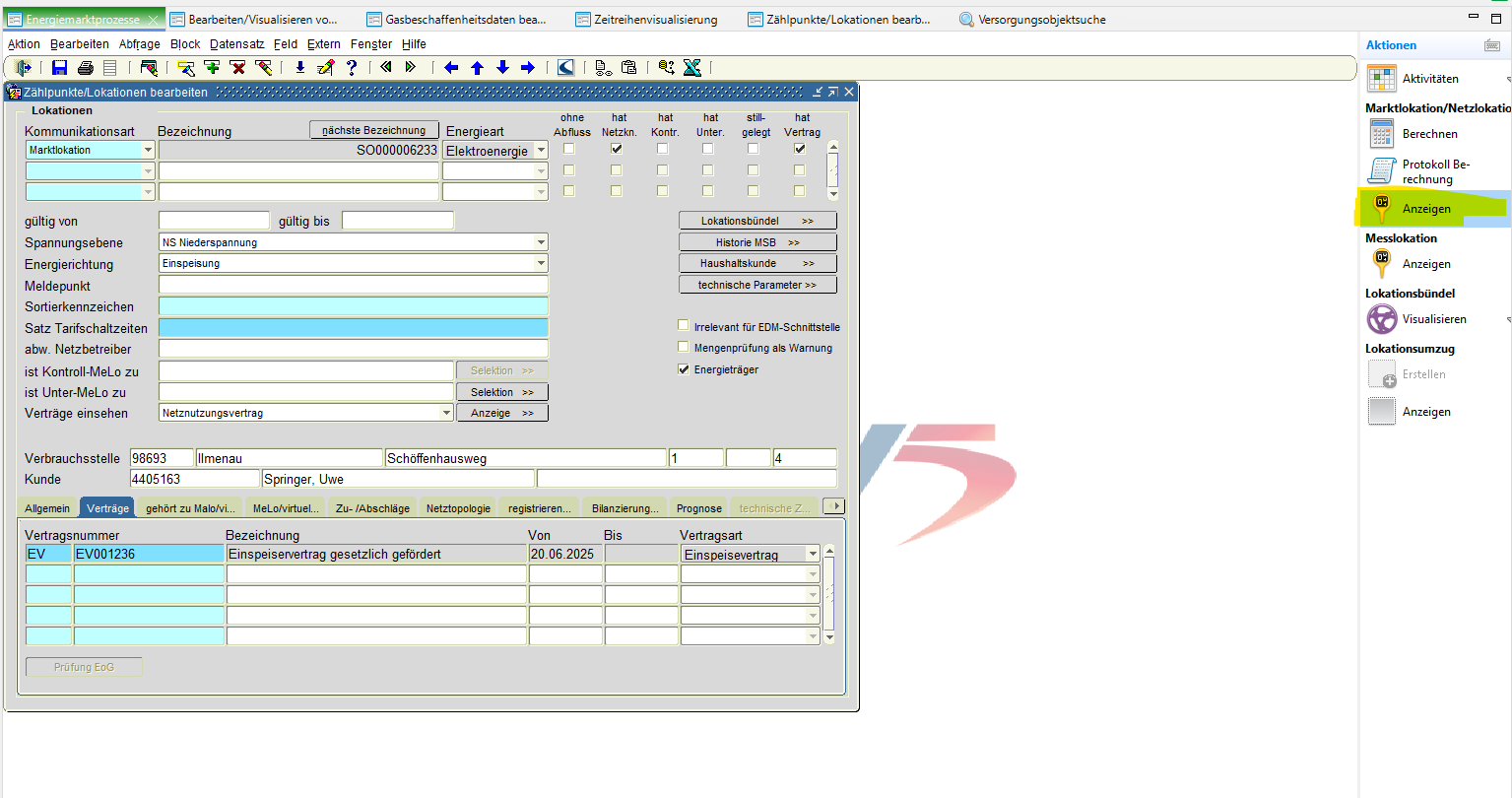Open the Aktivitäten calendar icon in Aktionen
1512x798 pixels.
tap(1382, 79)
